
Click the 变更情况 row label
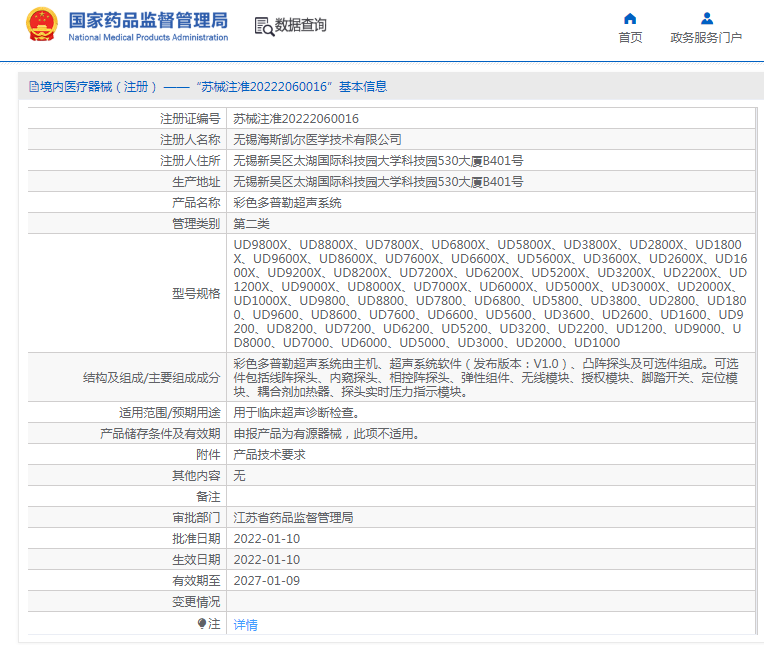coord(196,602)
